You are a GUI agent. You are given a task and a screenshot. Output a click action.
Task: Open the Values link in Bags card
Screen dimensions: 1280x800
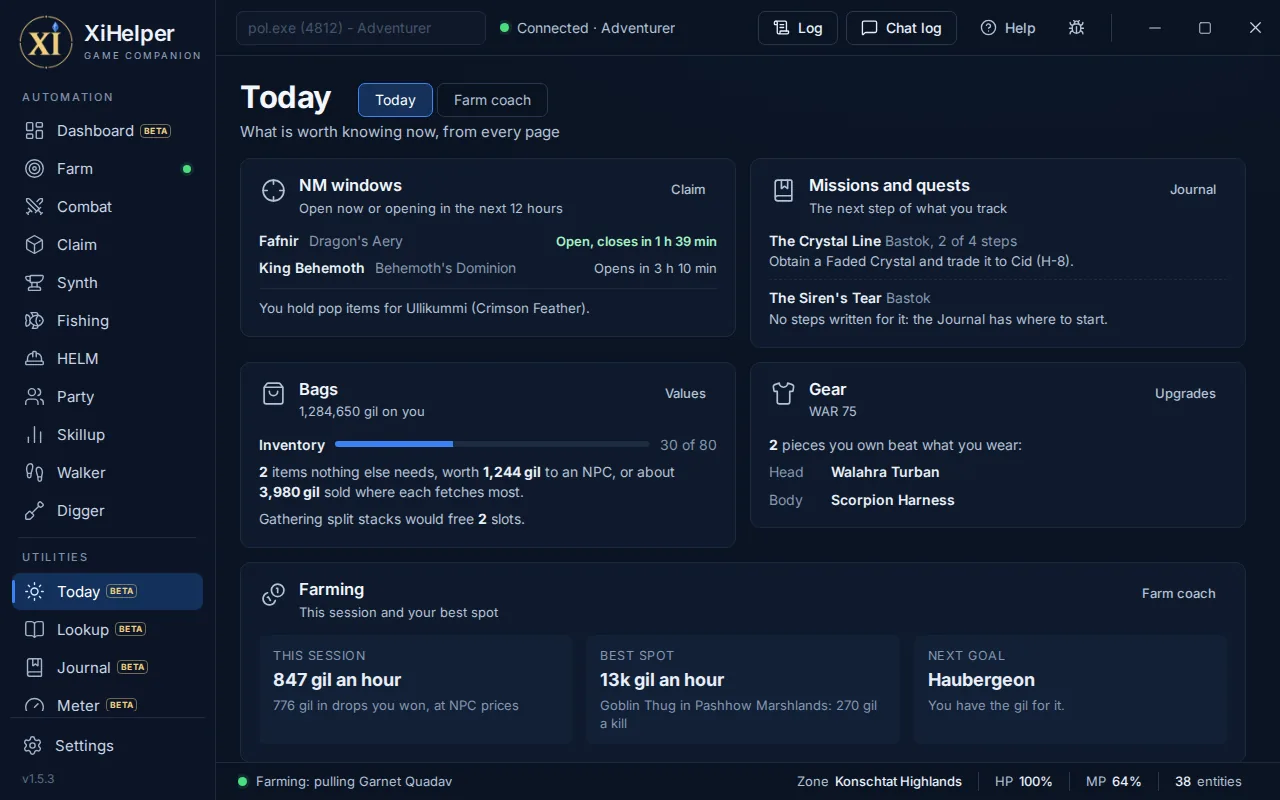pos(685,393)
